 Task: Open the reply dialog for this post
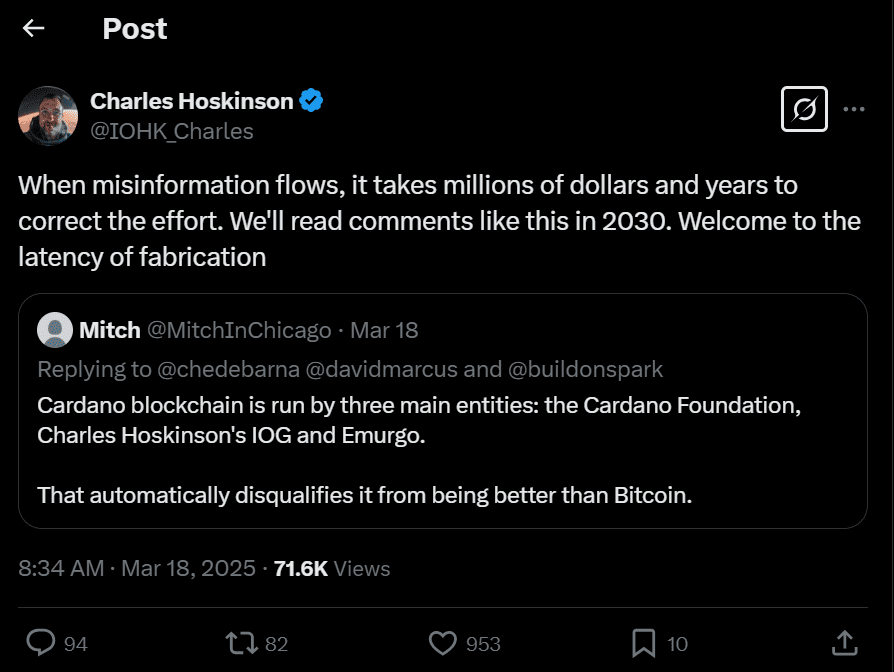(39, 645)
